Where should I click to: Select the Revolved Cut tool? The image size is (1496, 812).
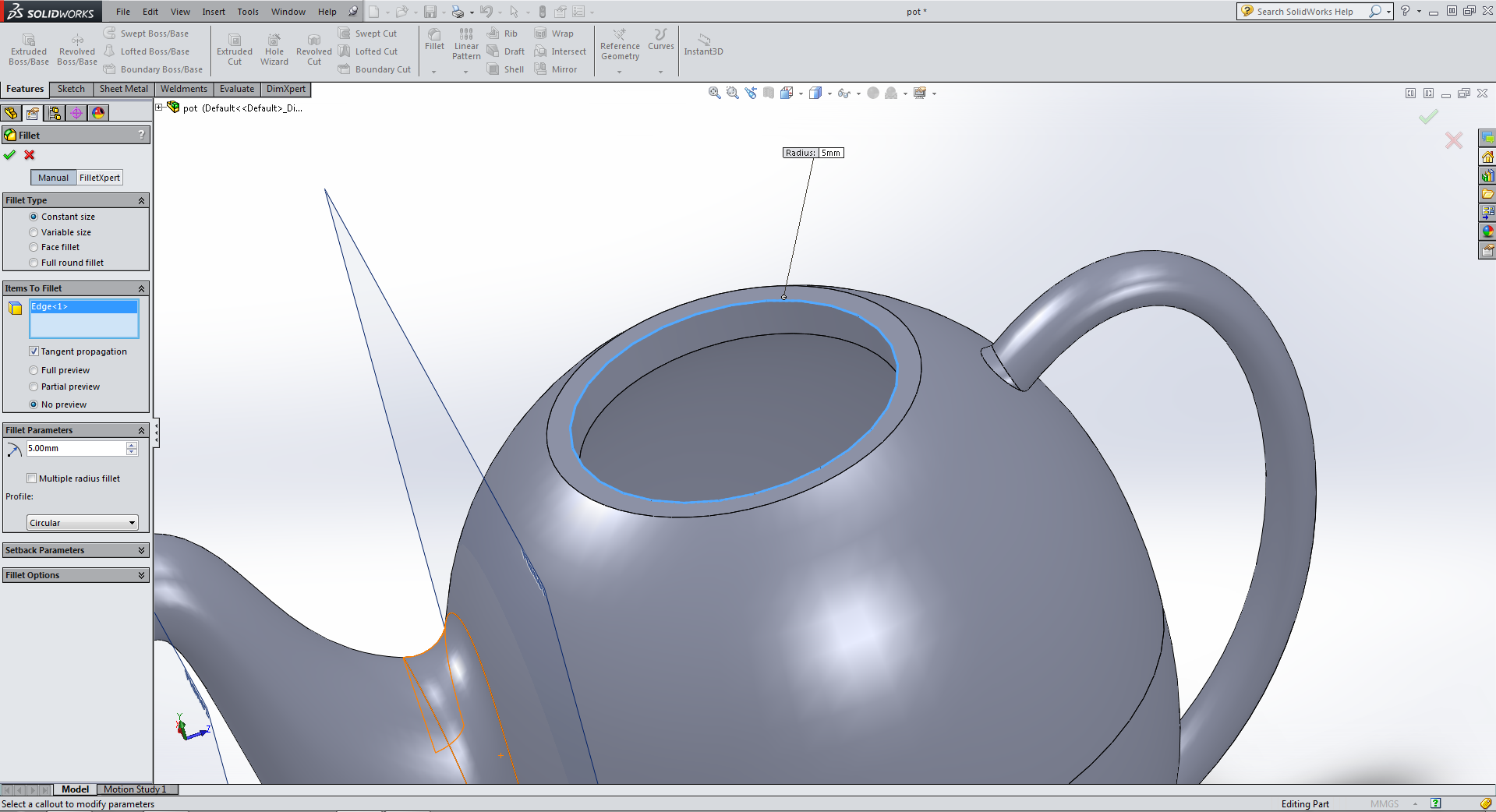pyautogui.click(x=314, y=50)
